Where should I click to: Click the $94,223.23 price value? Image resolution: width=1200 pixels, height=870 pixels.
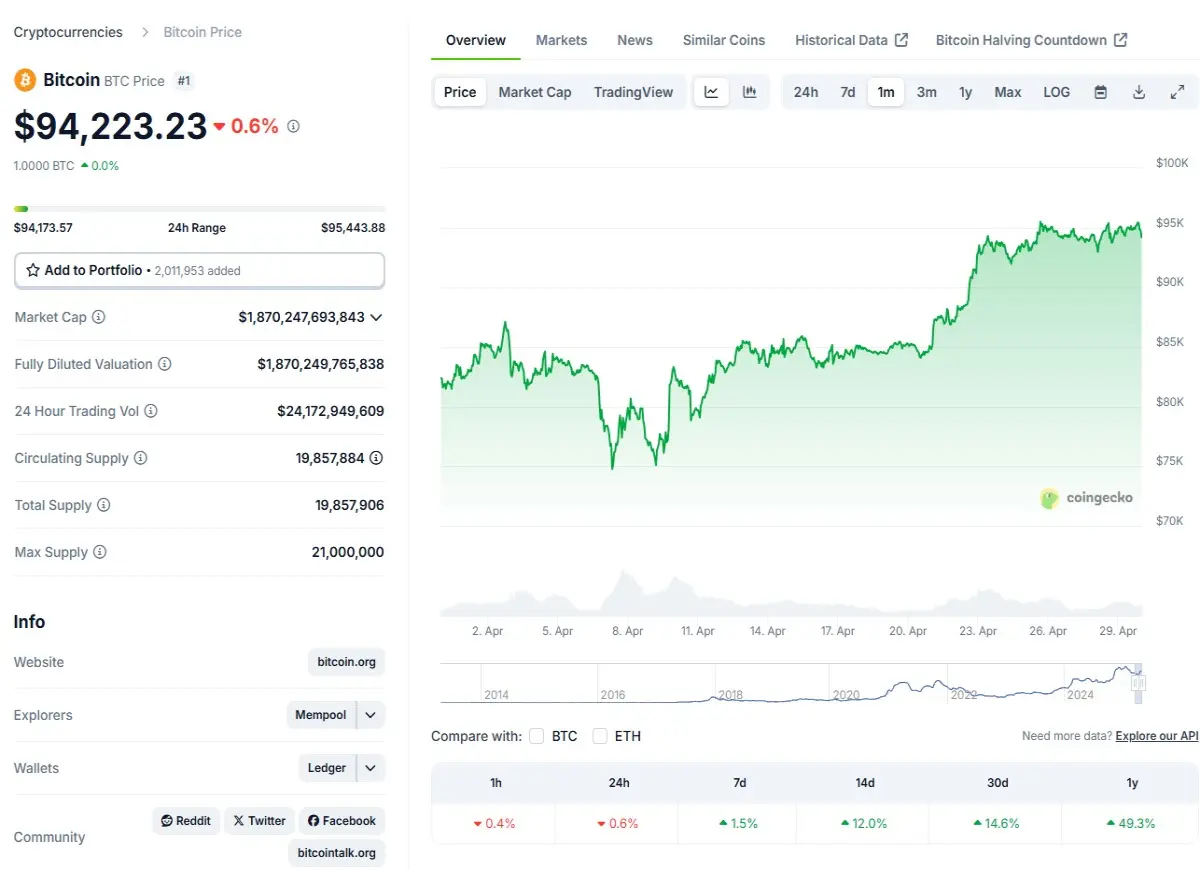(111, 126)
